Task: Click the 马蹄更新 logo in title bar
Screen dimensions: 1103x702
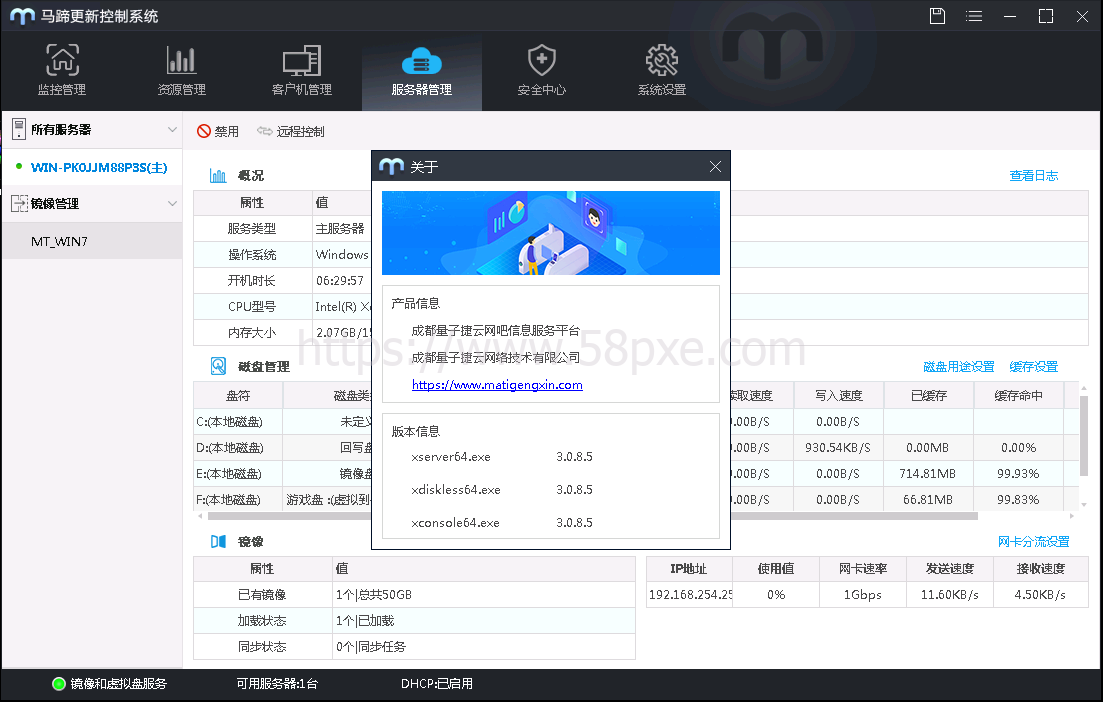Action: coord(23,16)
